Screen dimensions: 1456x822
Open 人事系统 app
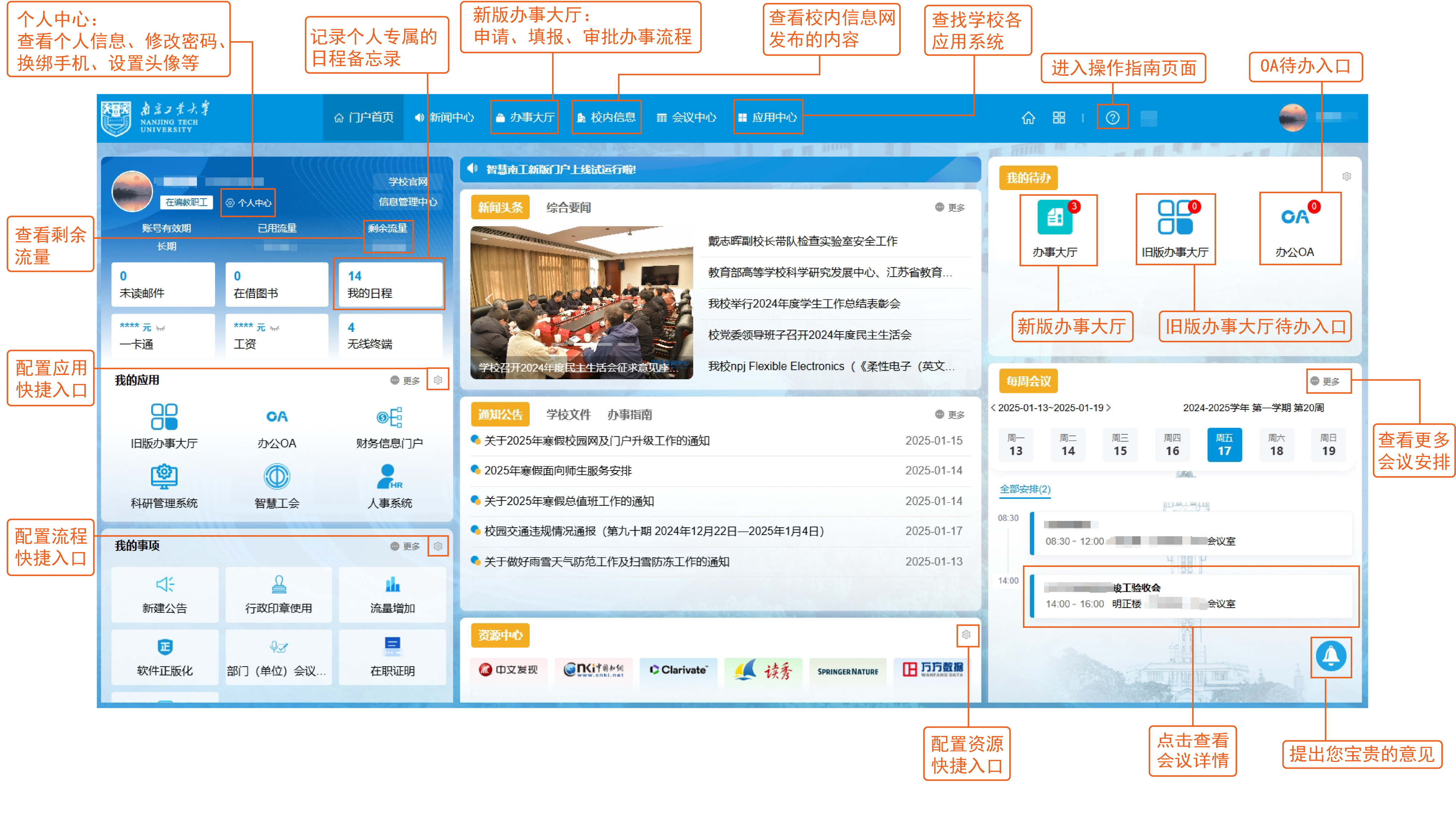pos(390,486)
